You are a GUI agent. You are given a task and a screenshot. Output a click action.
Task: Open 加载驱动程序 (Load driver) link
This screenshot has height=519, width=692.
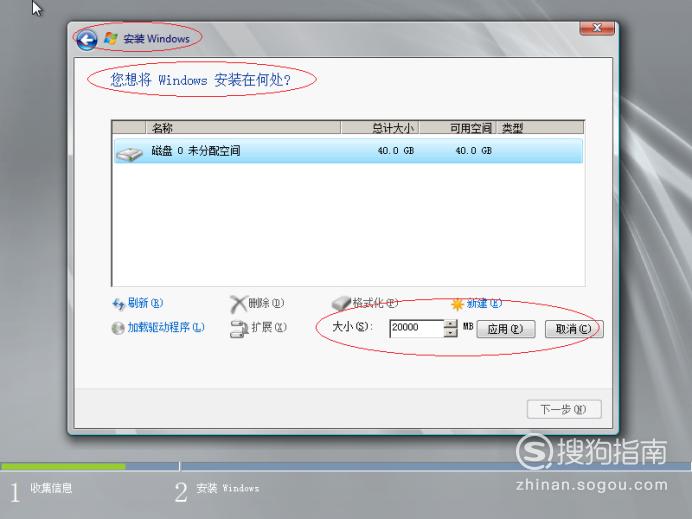166,327
